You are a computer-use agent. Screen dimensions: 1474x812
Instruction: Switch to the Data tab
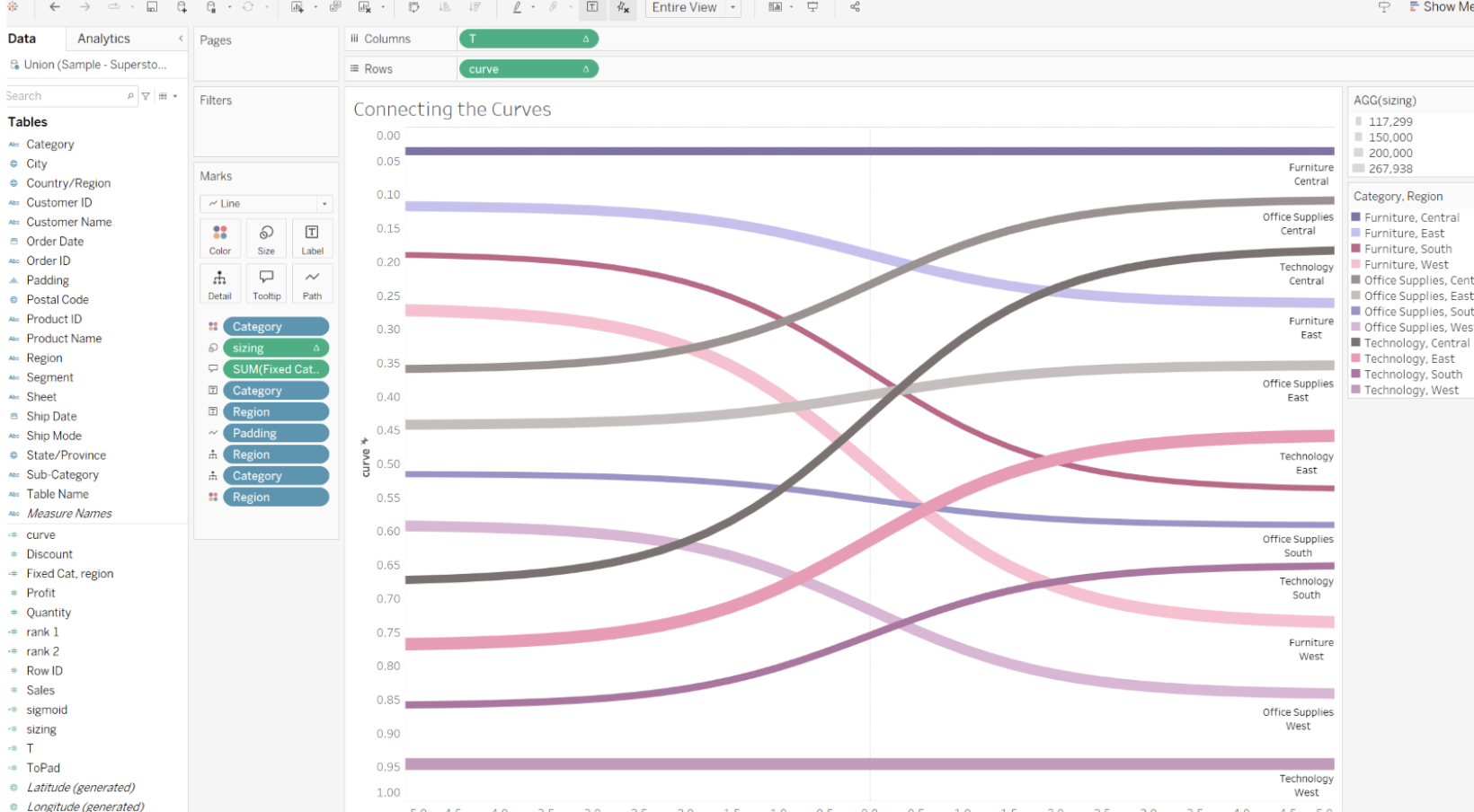click(22, 39)
